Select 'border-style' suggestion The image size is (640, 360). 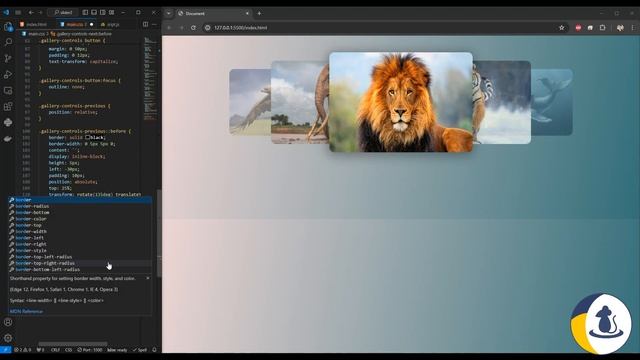coord(80,250)
